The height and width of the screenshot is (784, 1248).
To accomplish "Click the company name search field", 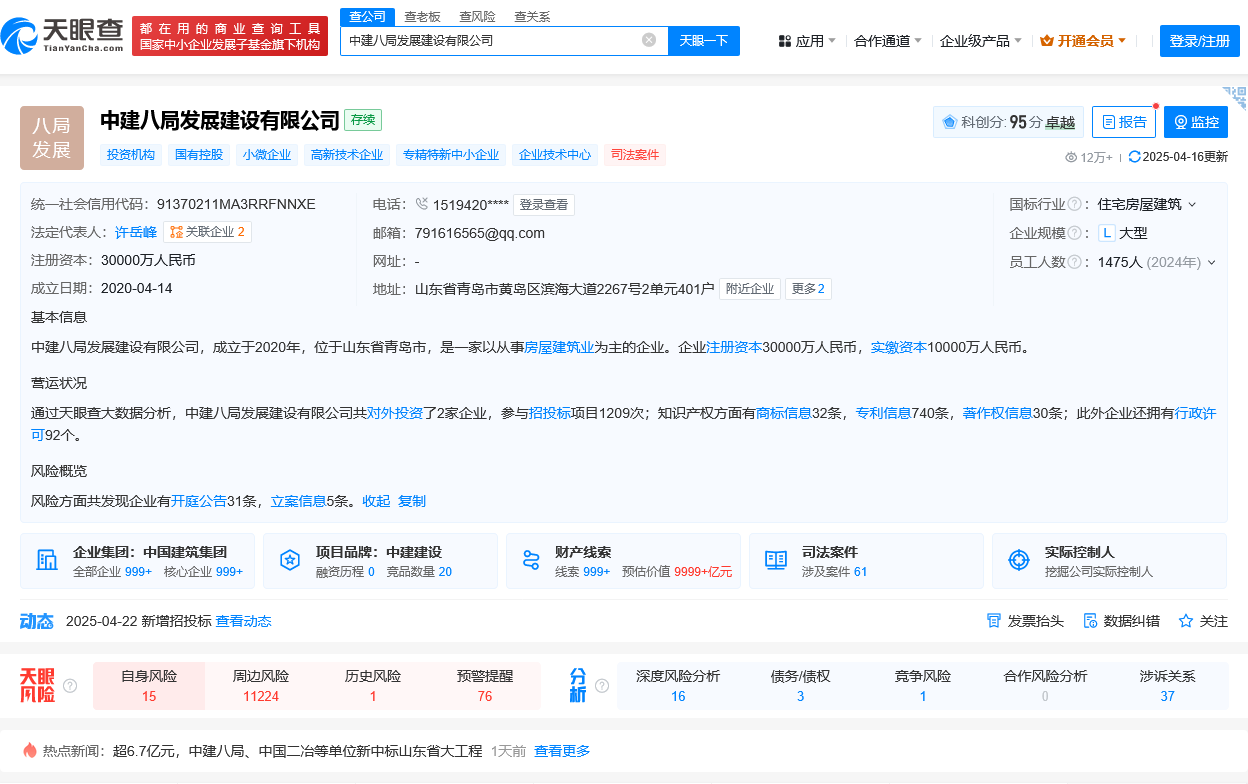I will (x=490, y=41).
